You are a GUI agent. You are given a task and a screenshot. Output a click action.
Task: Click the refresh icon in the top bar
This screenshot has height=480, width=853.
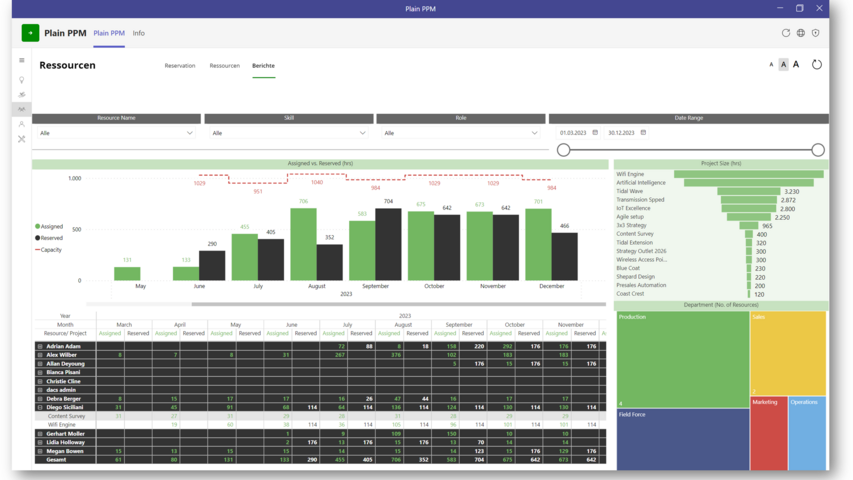[786, 33]
